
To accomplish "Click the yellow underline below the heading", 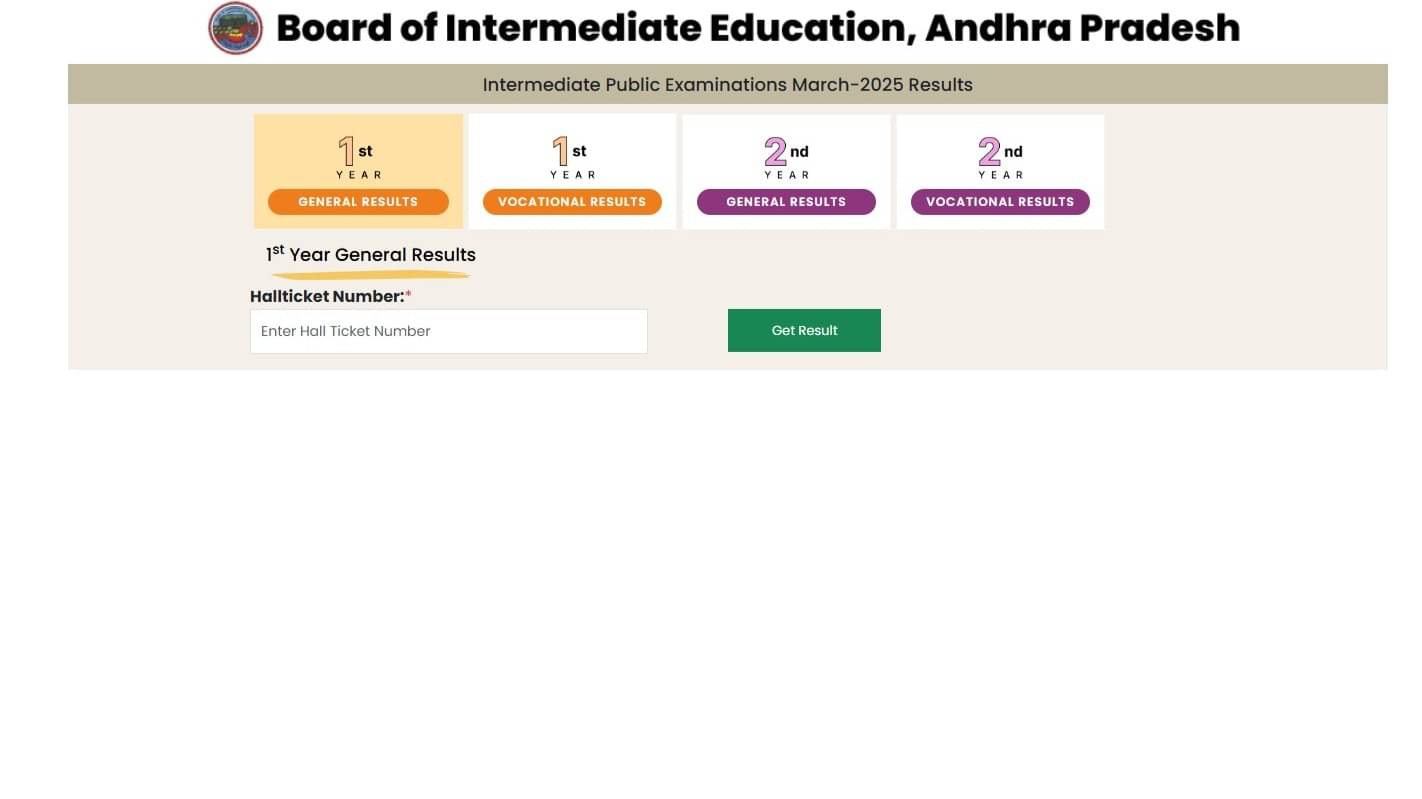I will [x=370, y=273].
